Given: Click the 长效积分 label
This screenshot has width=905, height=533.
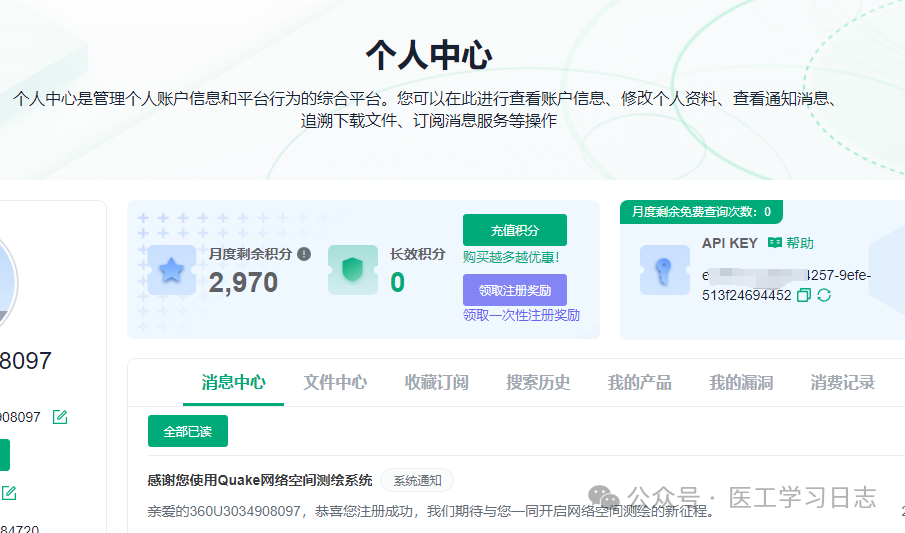Looking at the screenshot, I should pyautogui.click(x=418, y=254).
